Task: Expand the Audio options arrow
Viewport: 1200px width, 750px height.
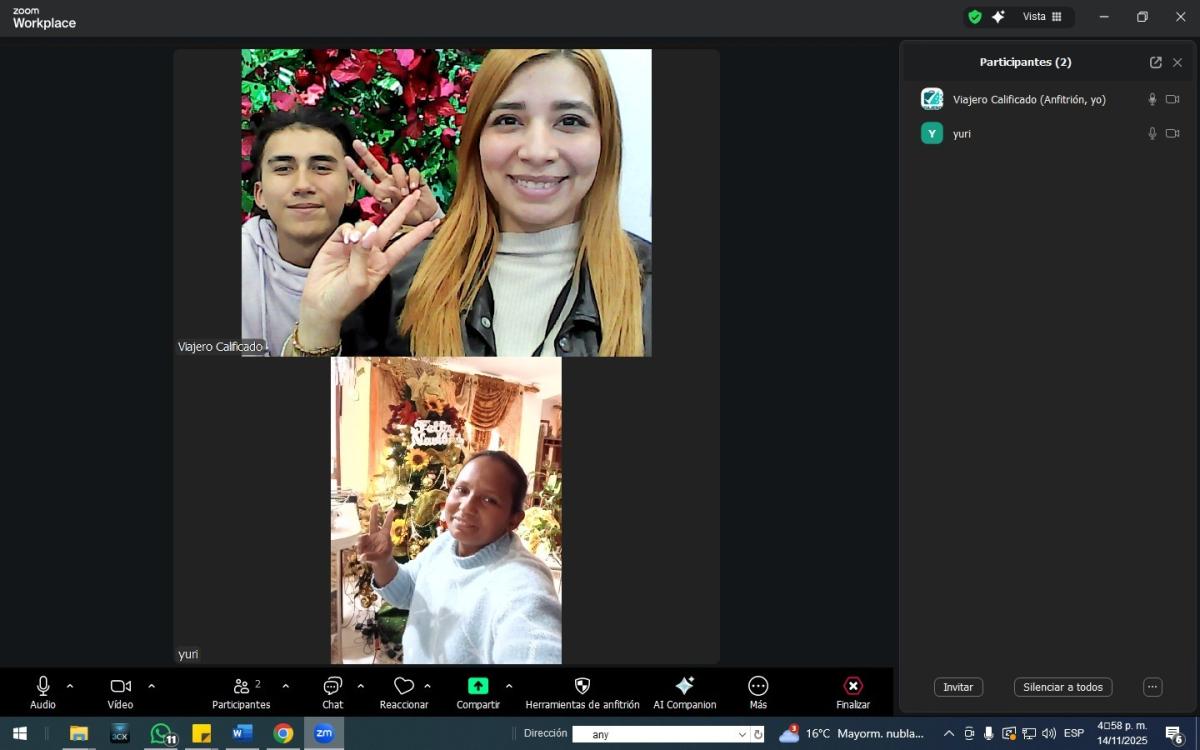Action: click(x=70, y=686)
